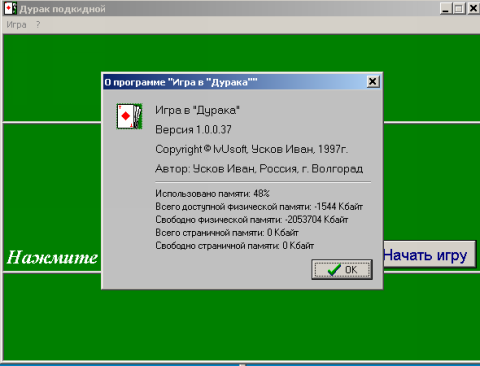Select the 'Версия 1.0.0.37' text
The height and width of the screenshot is (366, 480).
[193, 129]
